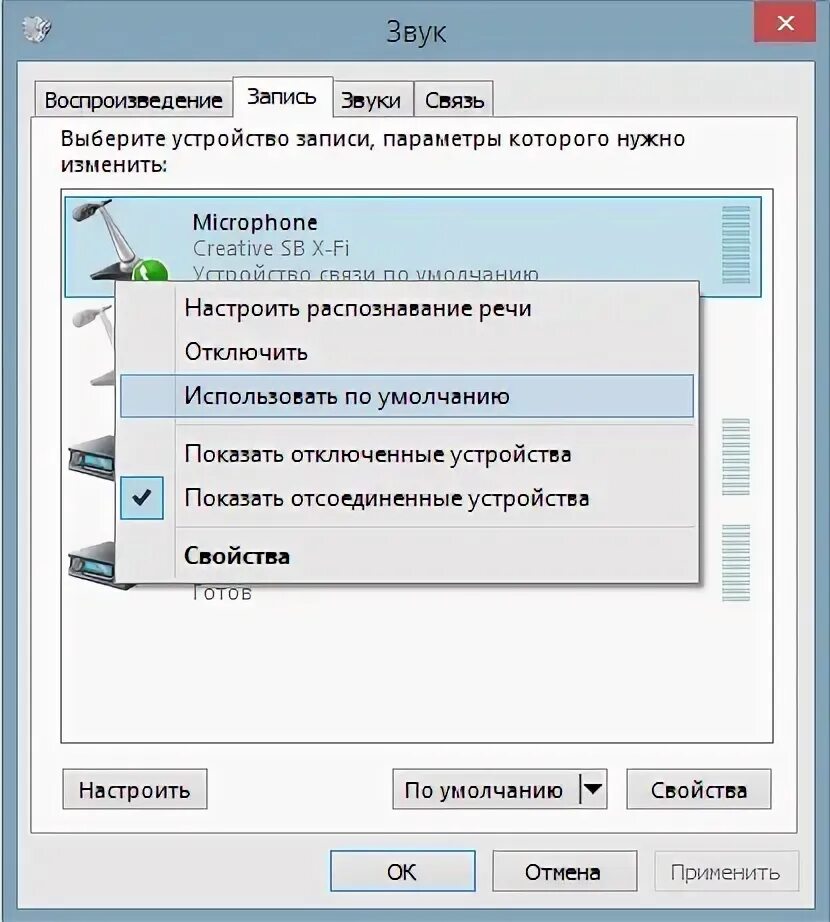Open the 'По умолчанию' dropdown arrow
830x922 pixels.
(x=593, y=789)
